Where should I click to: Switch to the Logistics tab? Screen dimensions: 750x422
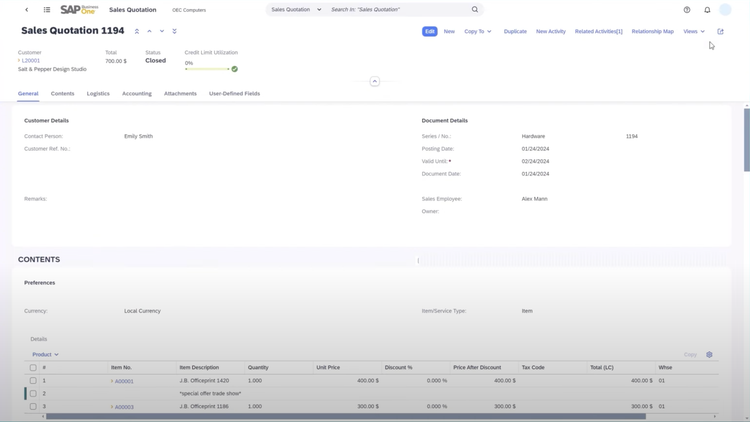click(x=98, y=94)
